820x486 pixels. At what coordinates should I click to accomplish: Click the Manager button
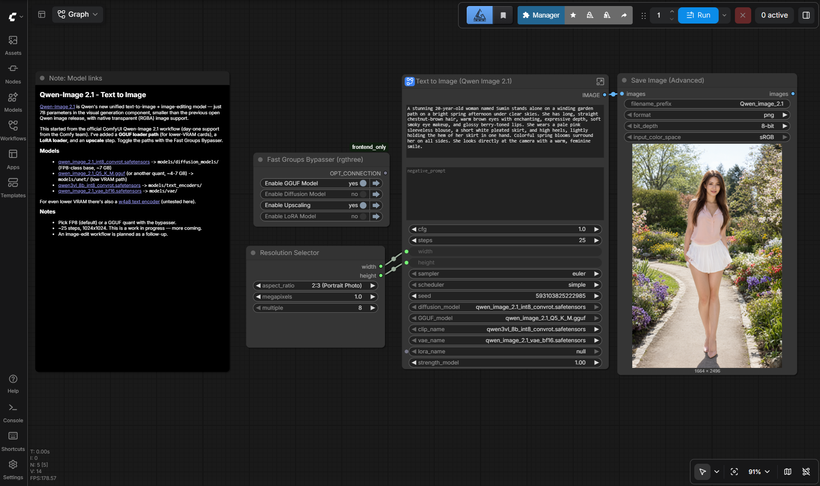click(541, 15)
